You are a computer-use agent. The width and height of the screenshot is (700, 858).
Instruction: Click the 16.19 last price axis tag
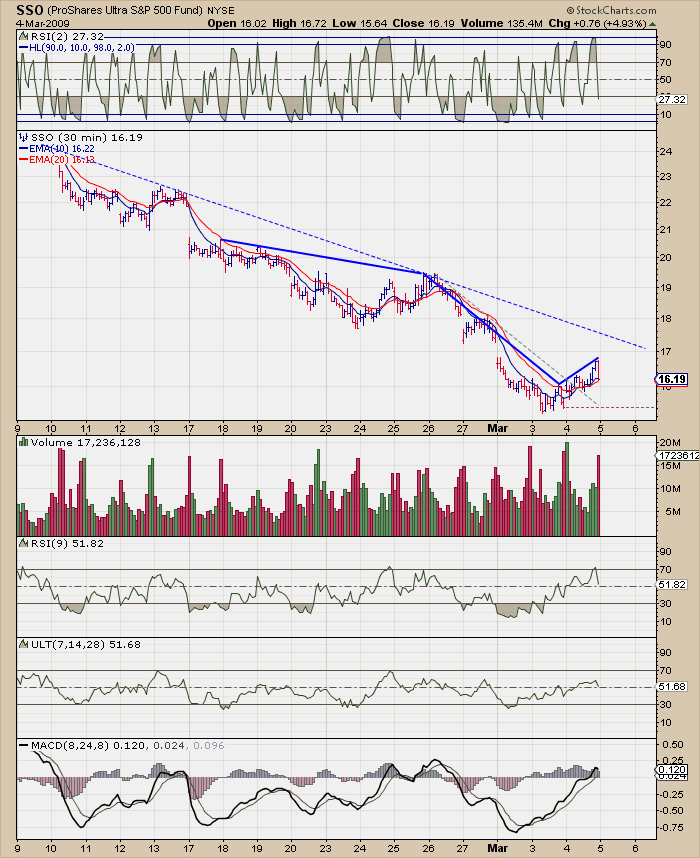(672, 379)
